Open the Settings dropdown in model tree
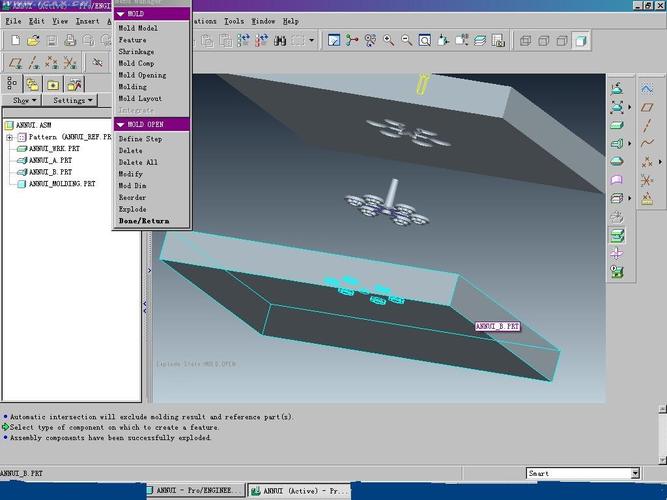Screen dimensions: 667x500 point(70,100)
